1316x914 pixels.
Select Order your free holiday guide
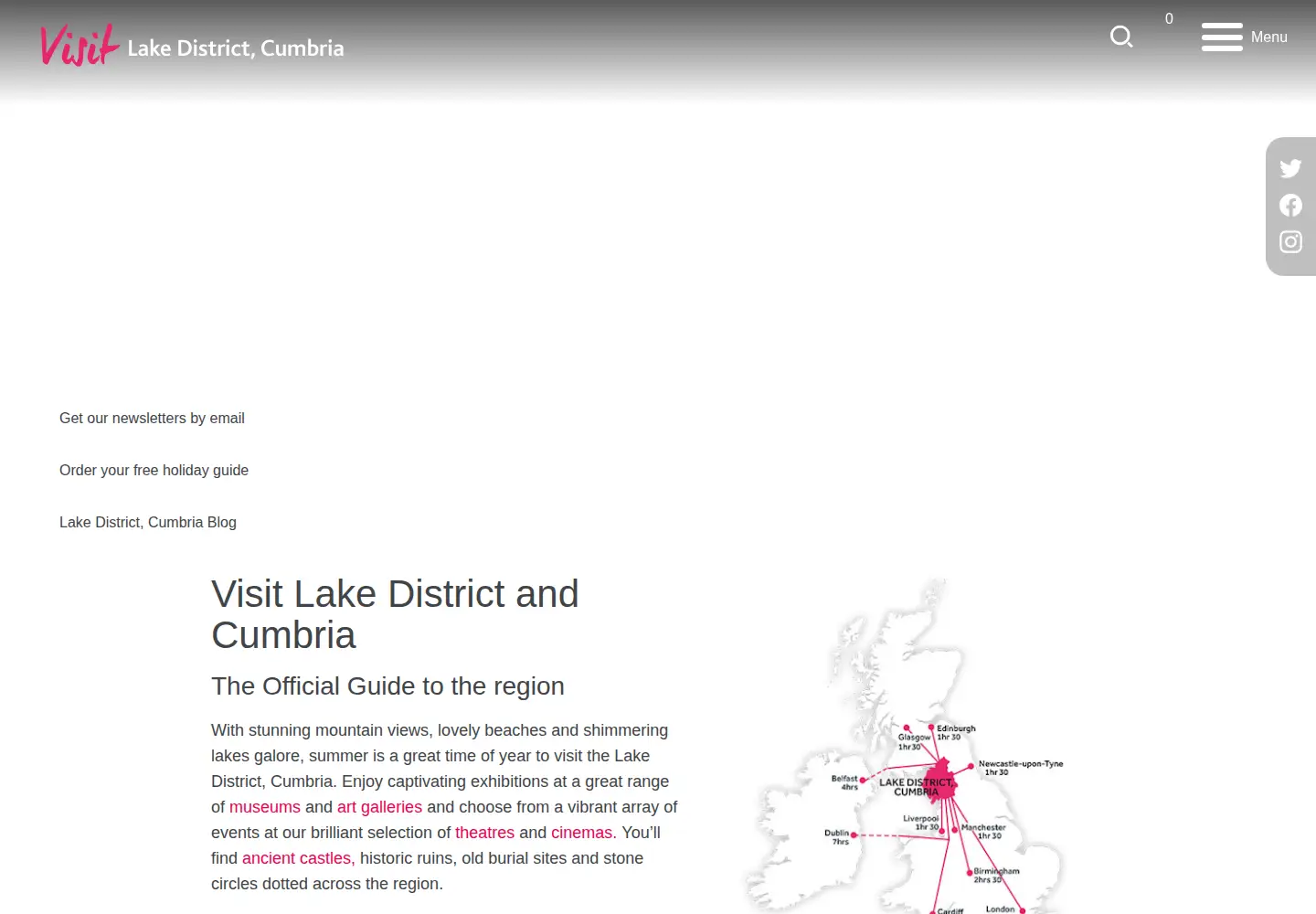click(154, 470)
